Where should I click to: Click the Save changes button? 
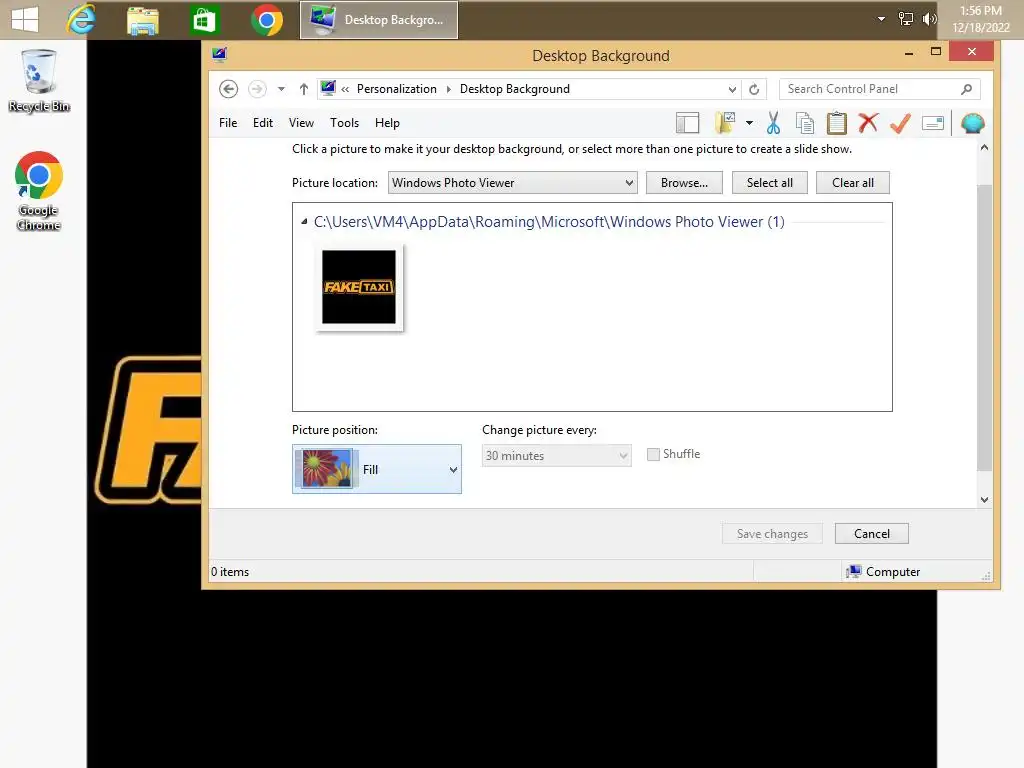(x=772, y=534)
